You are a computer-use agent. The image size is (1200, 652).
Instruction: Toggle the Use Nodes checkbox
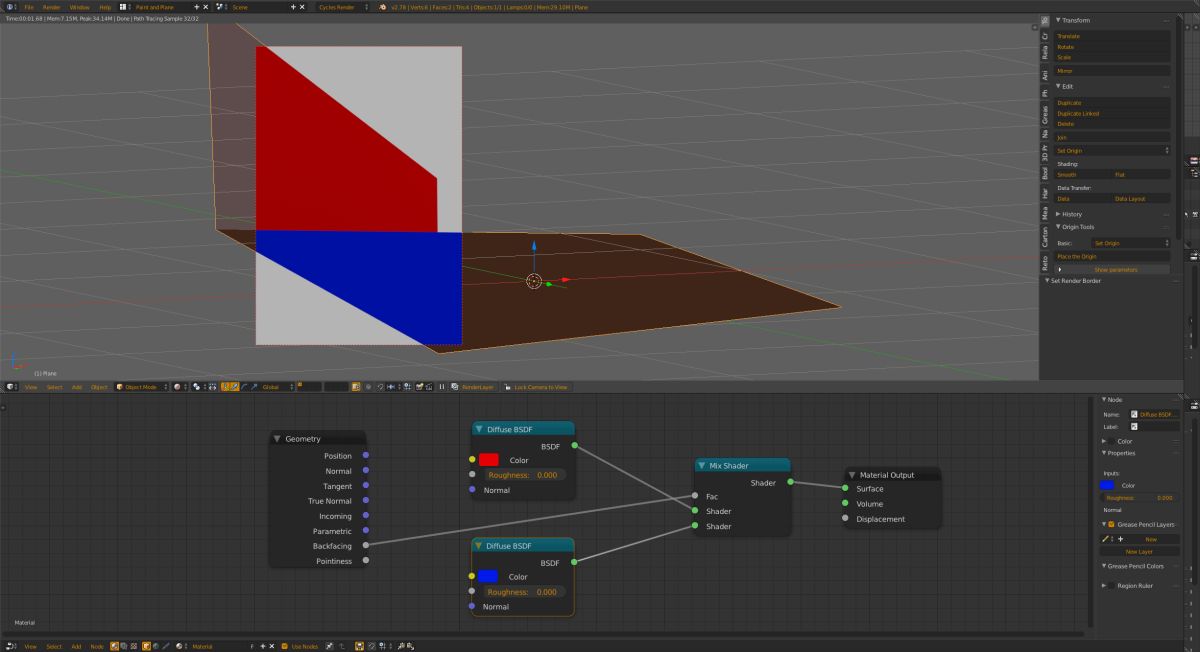point(285,646)
